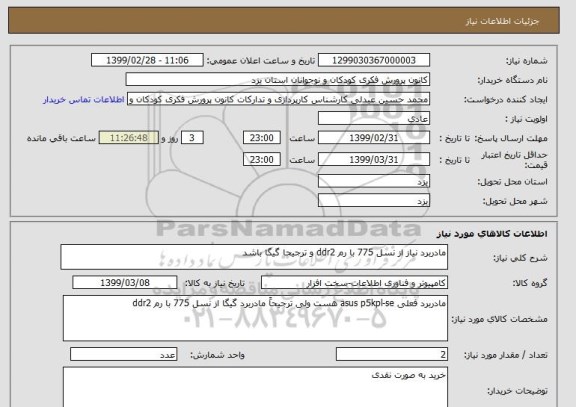Image resolution: width=576 pixels, height=407 pixels.
Task: Click the goods group field کامپیوتر و فناوری اطلاعات
Action: pos(354,283)
